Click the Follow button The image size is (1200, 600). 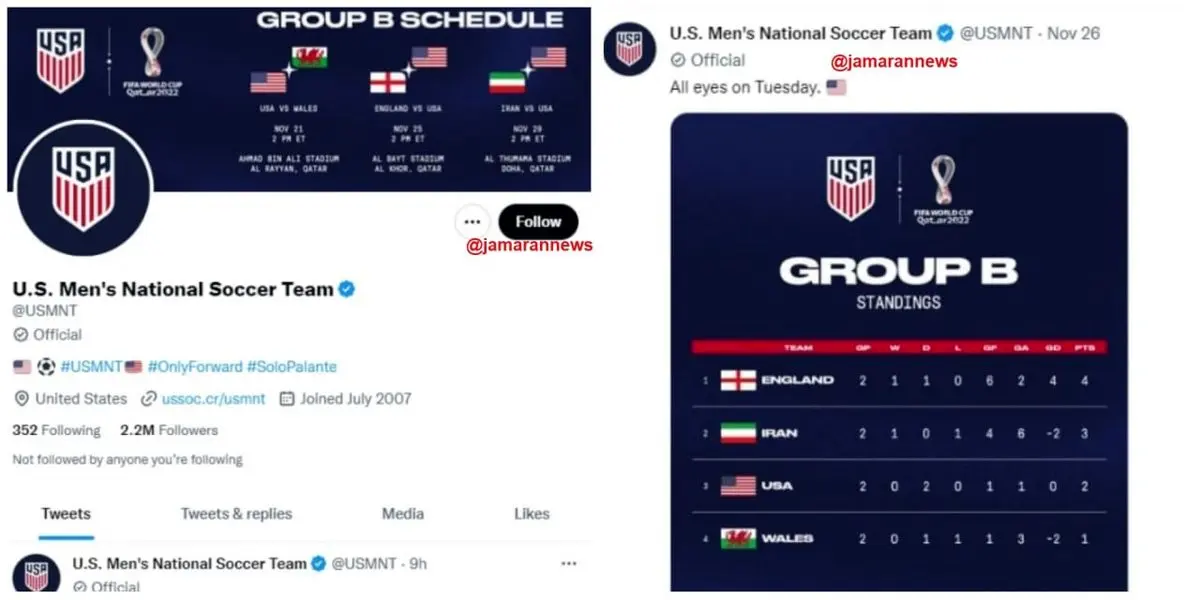tap(538, 221)
